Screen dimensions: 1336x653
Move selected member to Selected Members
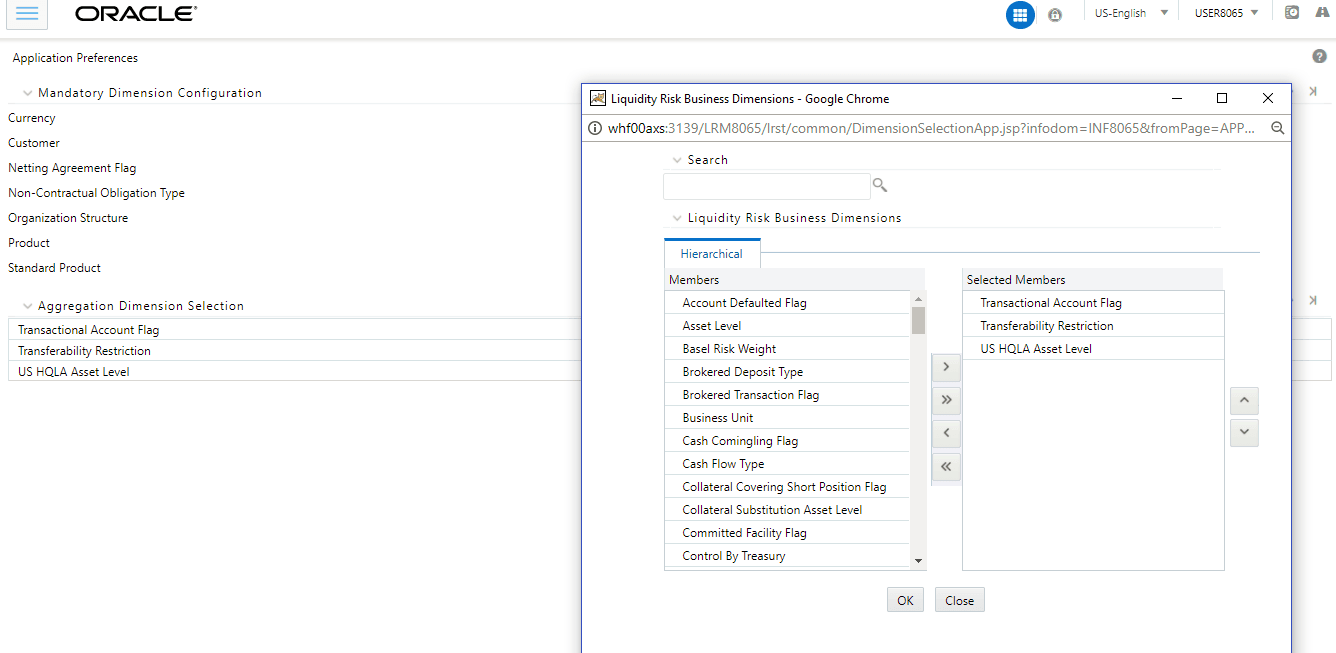click(x=945, y=367)
